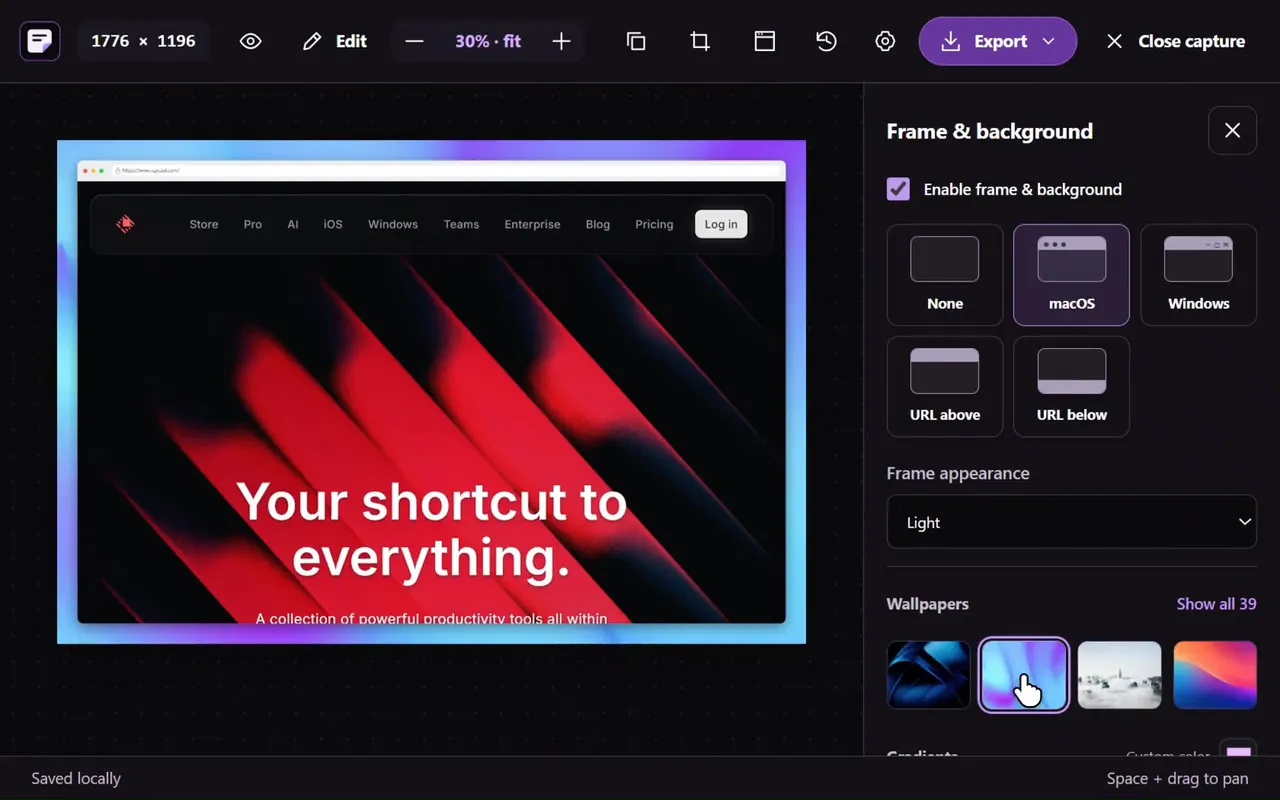
Task: Click Enterprise in captured page navigation
Action: pos(532,224)
